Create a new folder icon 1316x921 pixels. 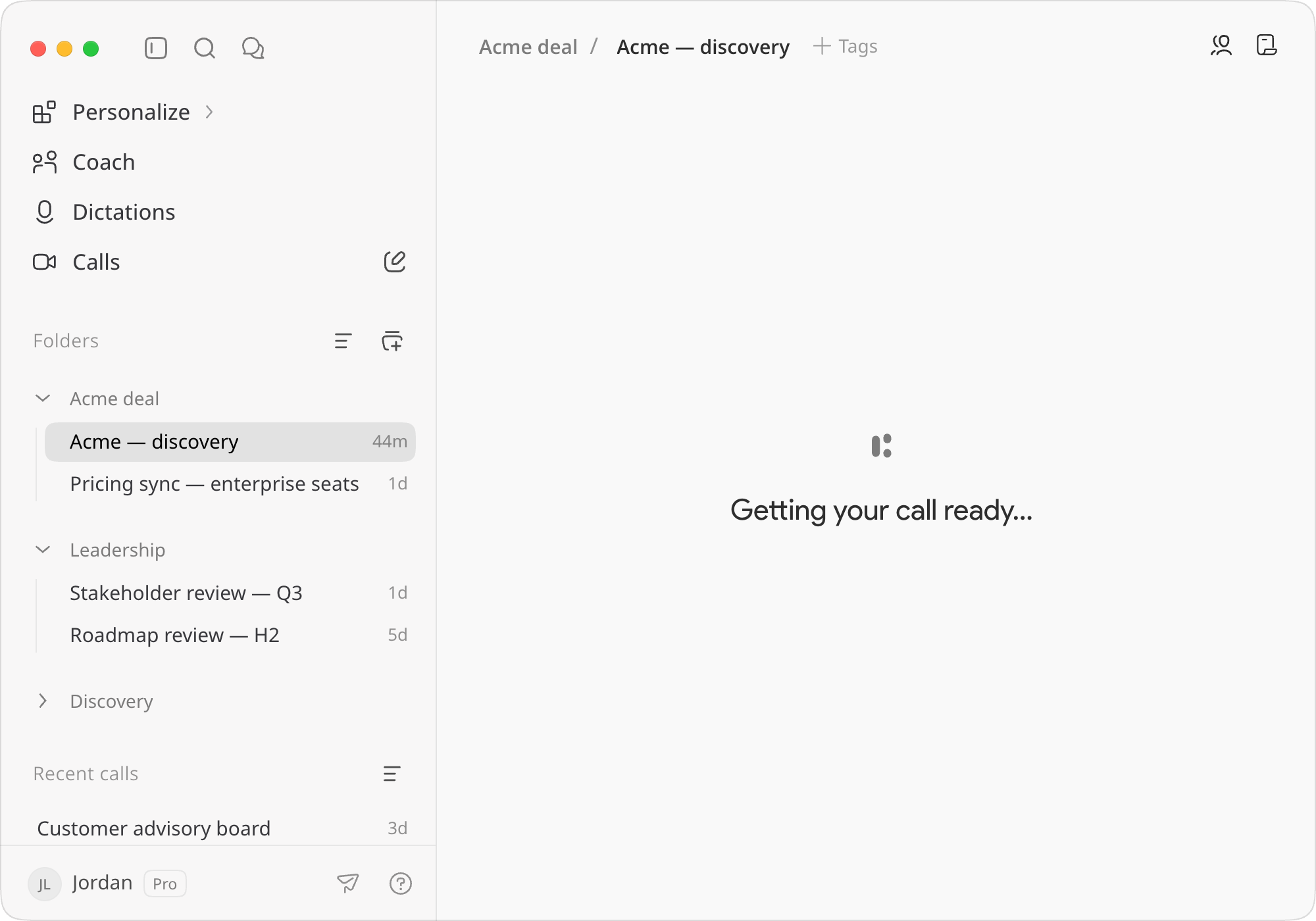click(392, 341)
